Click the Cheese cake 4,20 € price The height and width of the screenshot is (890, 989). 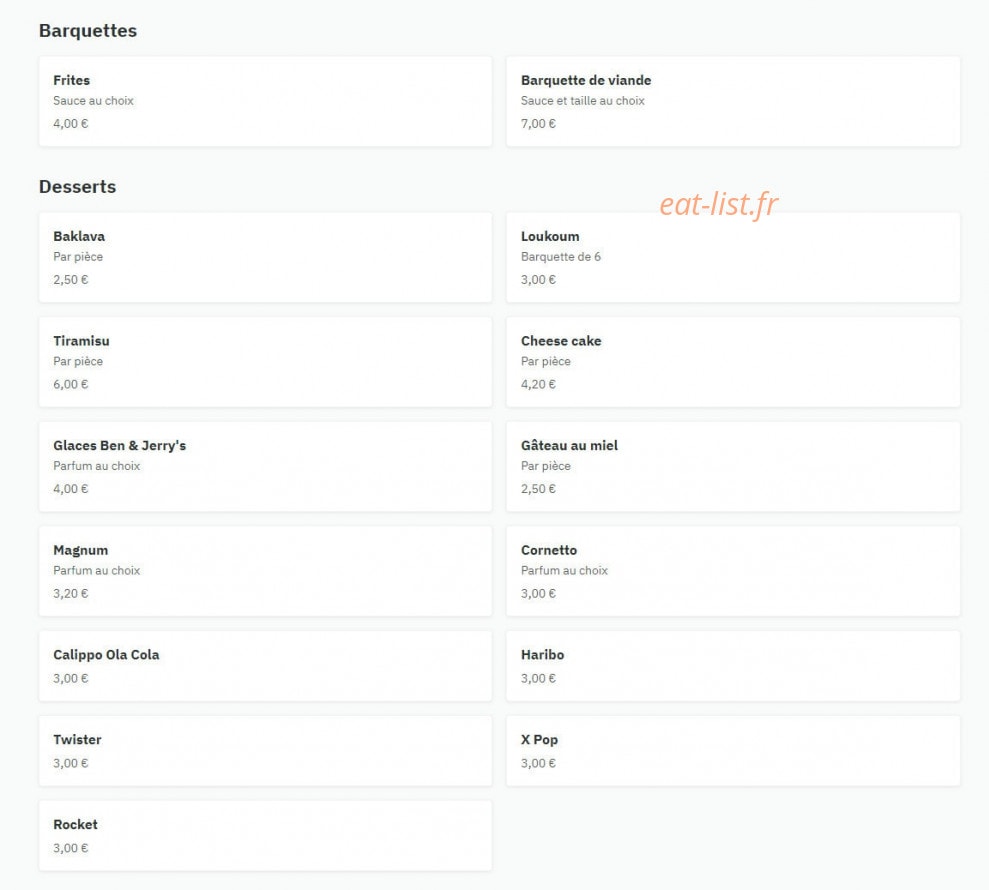click(538, 384)
